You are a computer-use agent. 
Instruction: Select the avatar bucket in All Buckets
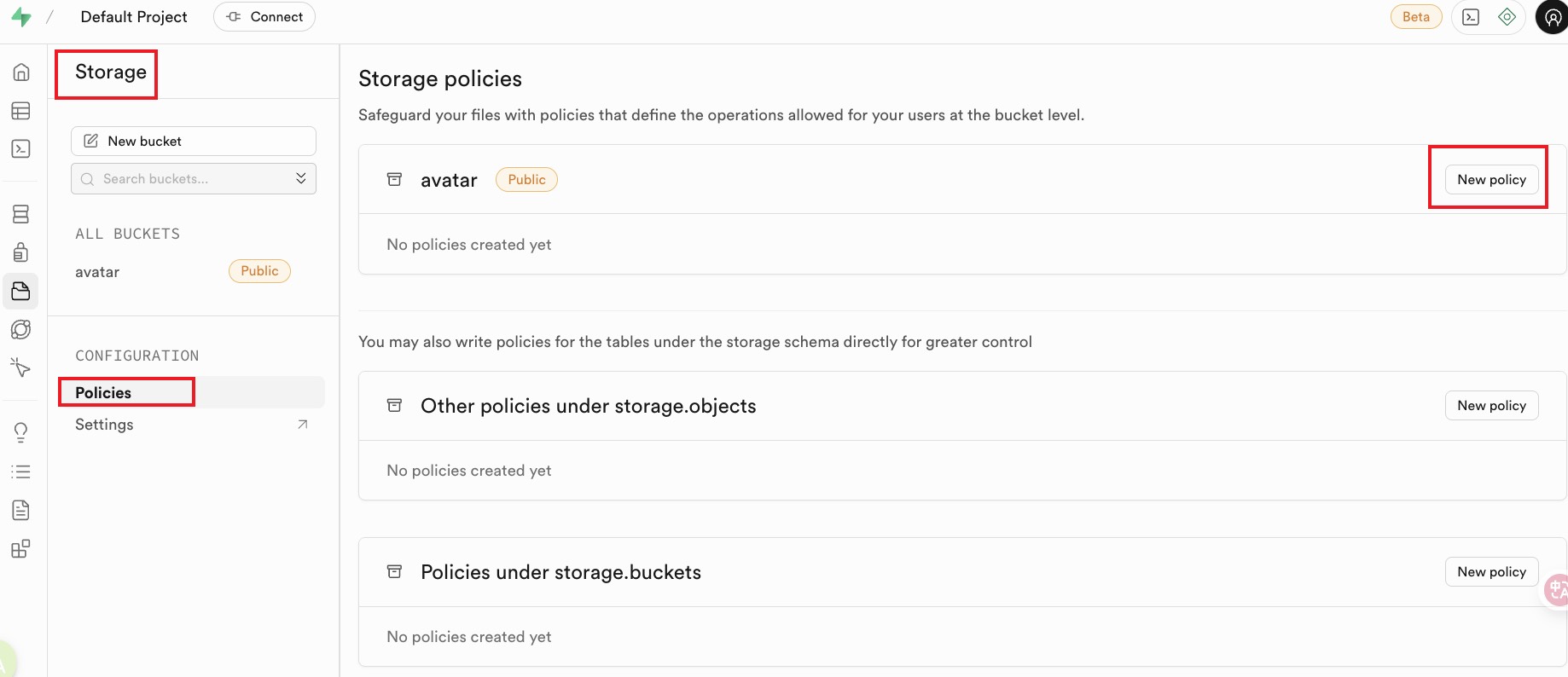point(97,272)
